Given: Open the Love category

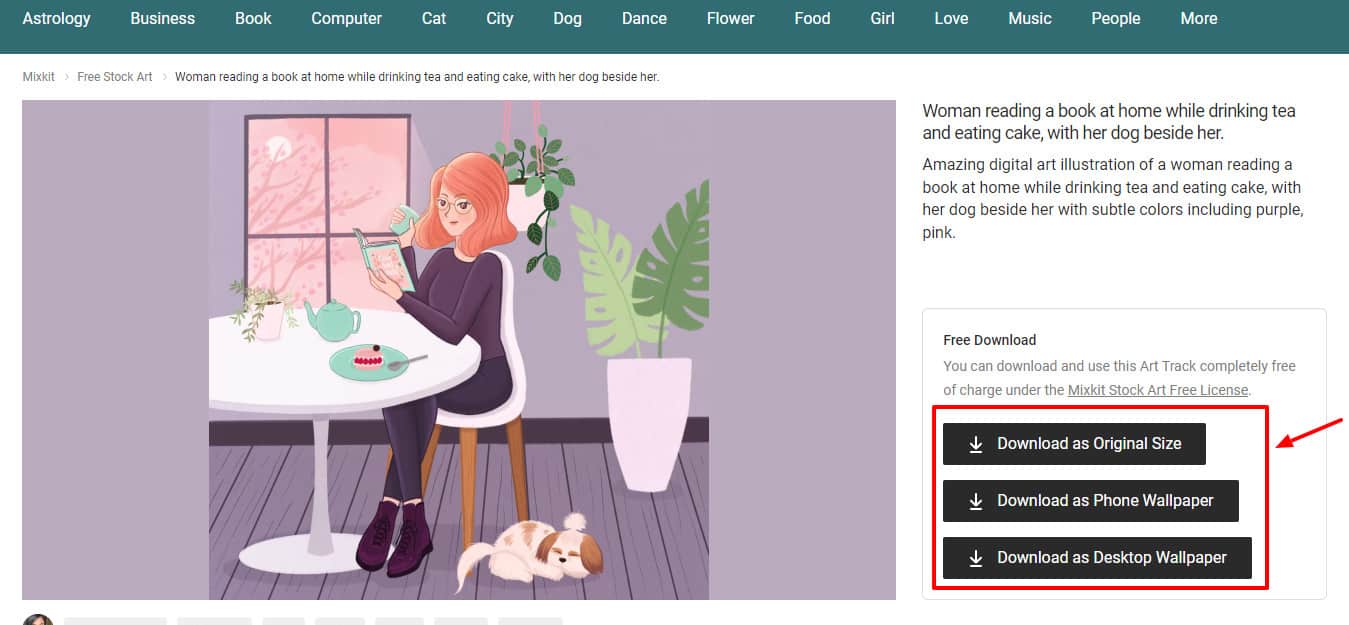Looking at the screenshot, I should [x=951, y=18].
